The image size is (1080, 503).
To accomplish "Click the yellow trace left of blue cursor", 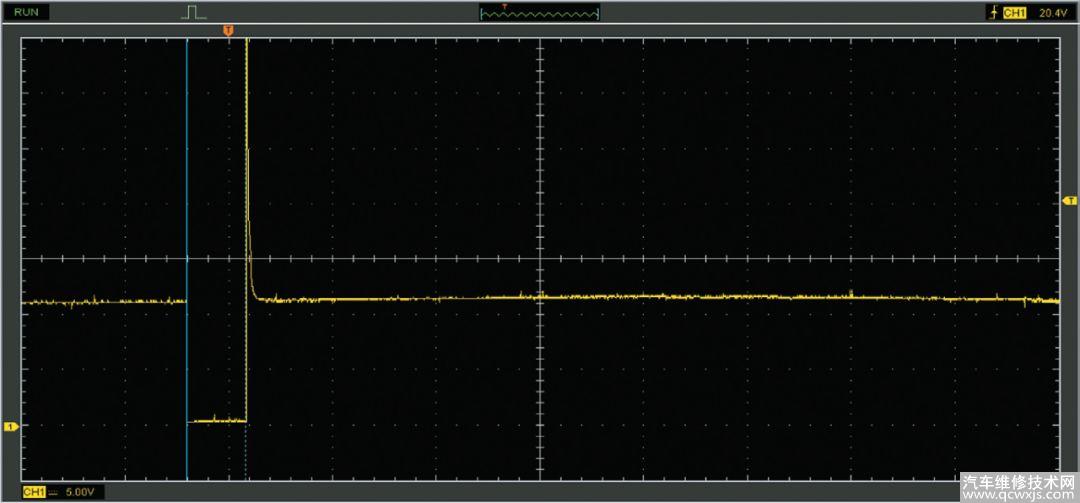I will [100, 301].
